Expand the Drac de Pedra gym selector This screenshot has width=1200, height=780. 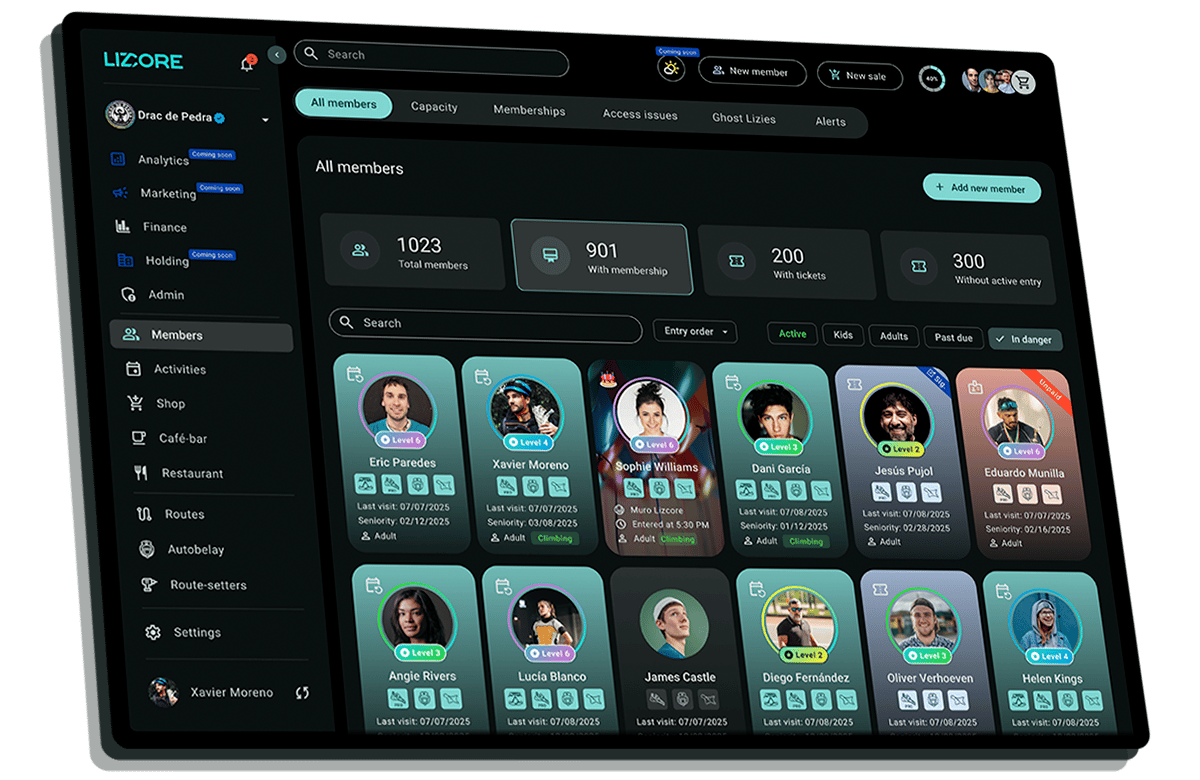point(265,120)
